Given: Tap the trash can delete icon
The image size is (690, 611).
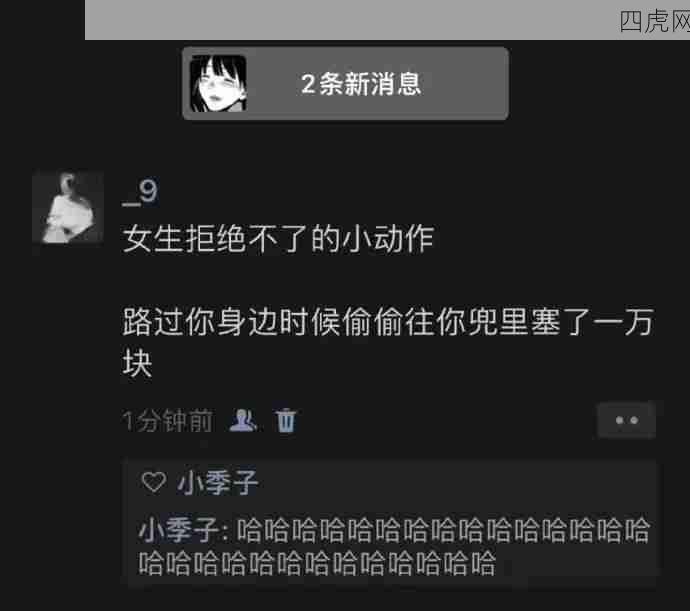Looking at the screenshot, I should tap(286, 421).
